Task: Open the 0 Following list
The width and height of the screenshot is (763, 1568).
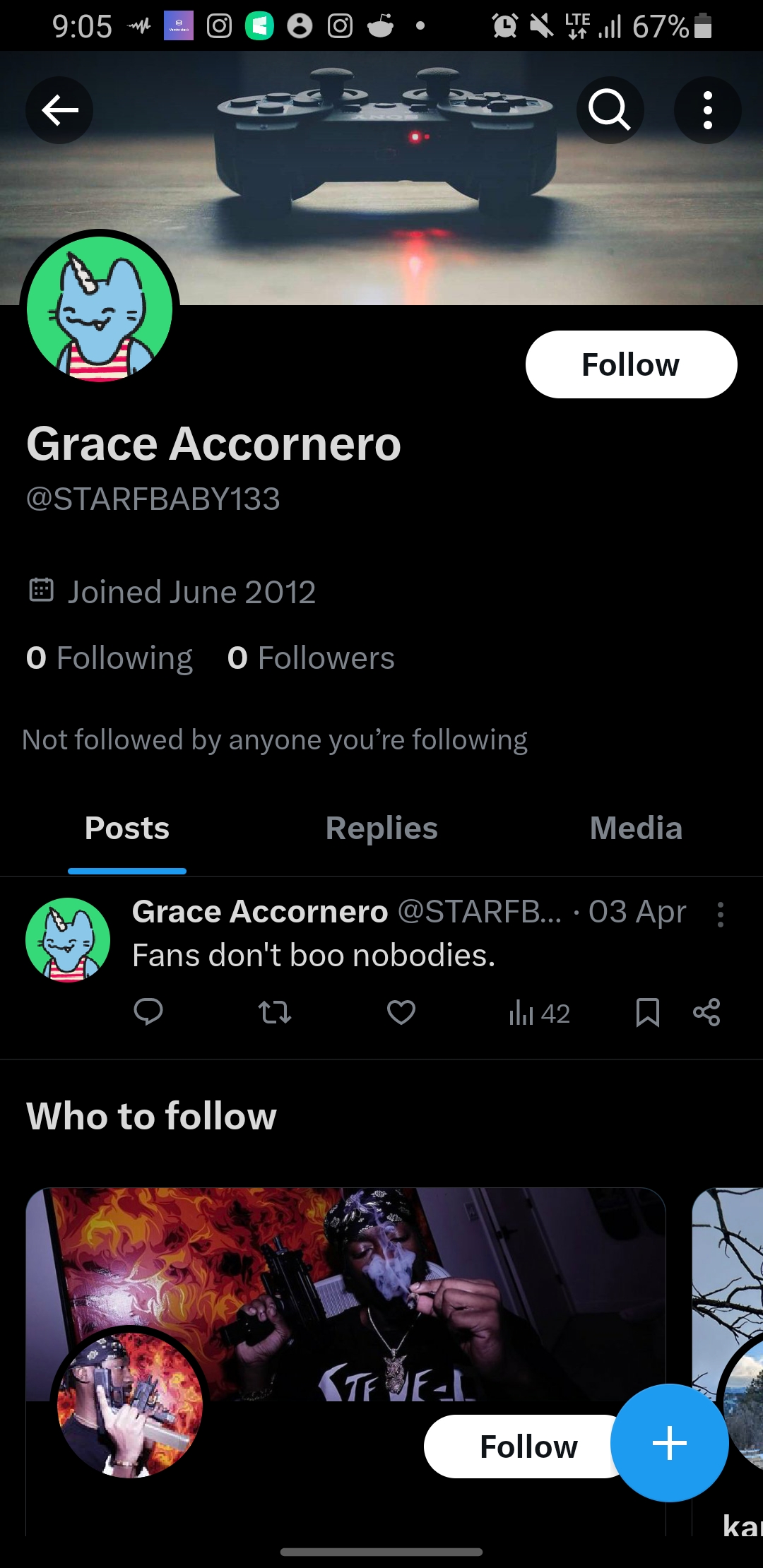Action: [110, 658]
